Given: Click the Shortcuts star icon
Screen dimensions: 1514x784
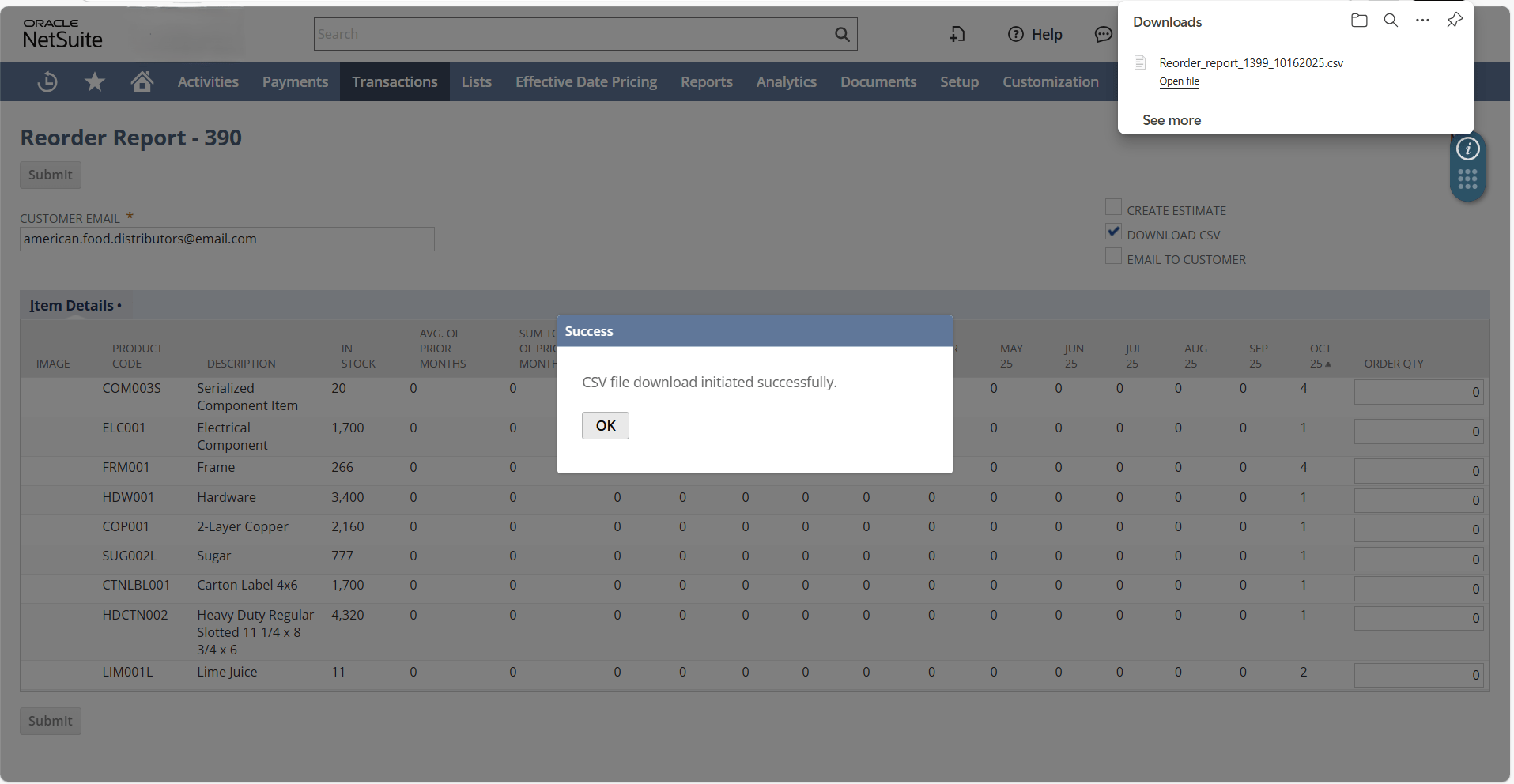Looking at the screenshot, I should [95, 81].
